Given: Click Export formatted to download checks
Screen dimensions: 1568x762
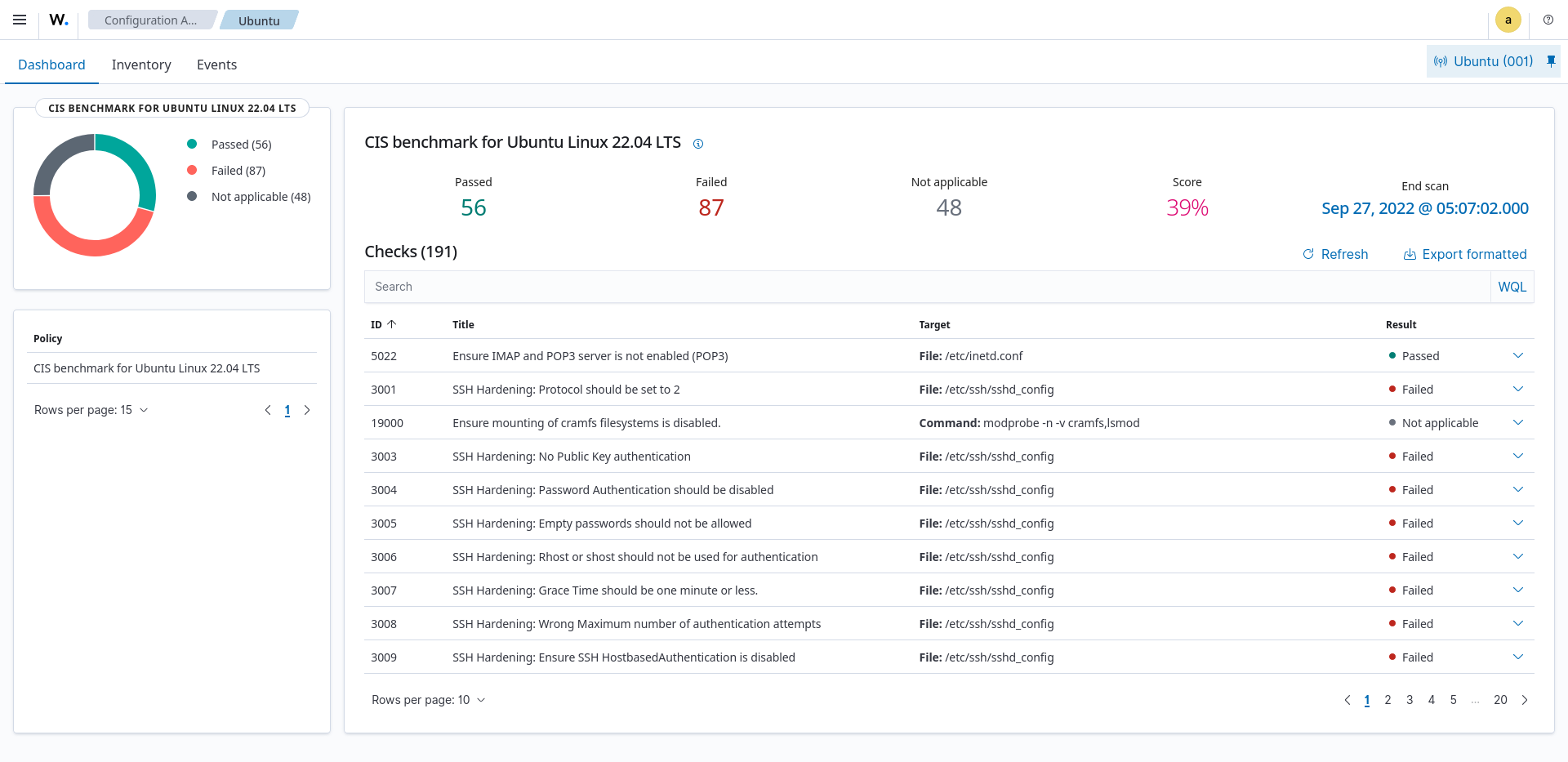Looking at the screenshot, I should 1465,254.
